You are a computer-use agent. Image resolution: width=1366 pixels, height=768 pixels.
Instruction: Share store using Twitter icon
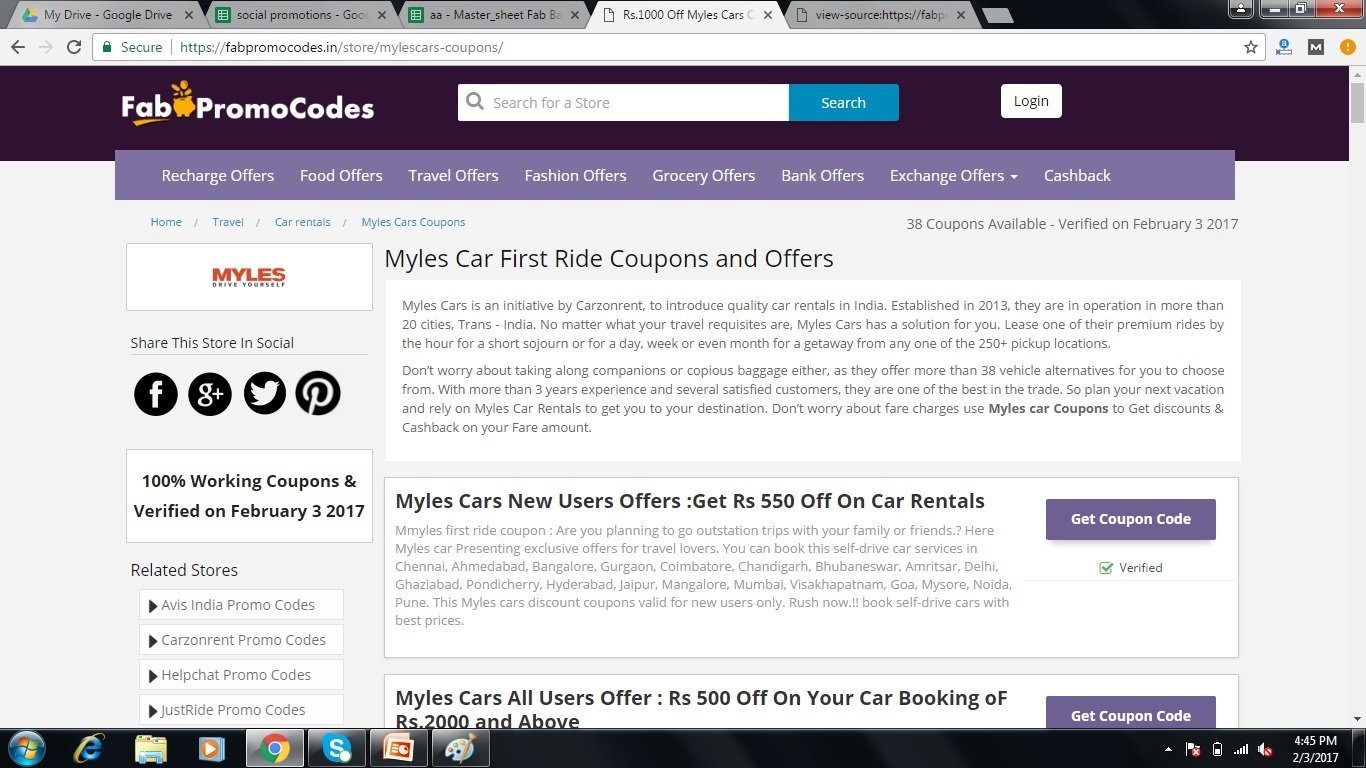coord(264,394)
